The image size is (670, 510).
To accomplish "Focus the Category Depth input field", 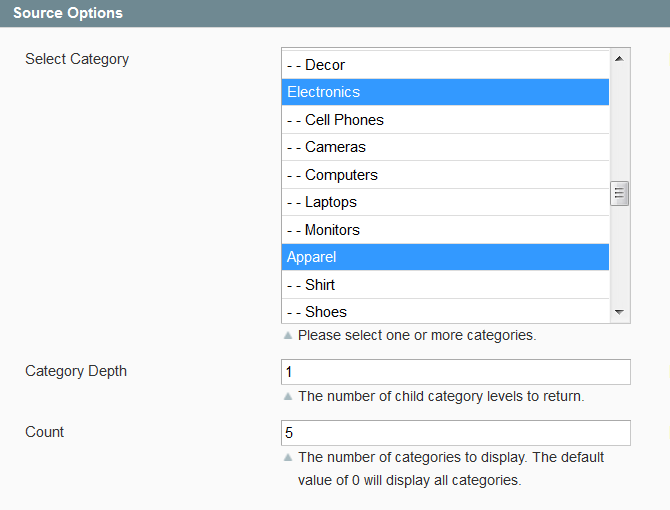I will click(455, 372).
